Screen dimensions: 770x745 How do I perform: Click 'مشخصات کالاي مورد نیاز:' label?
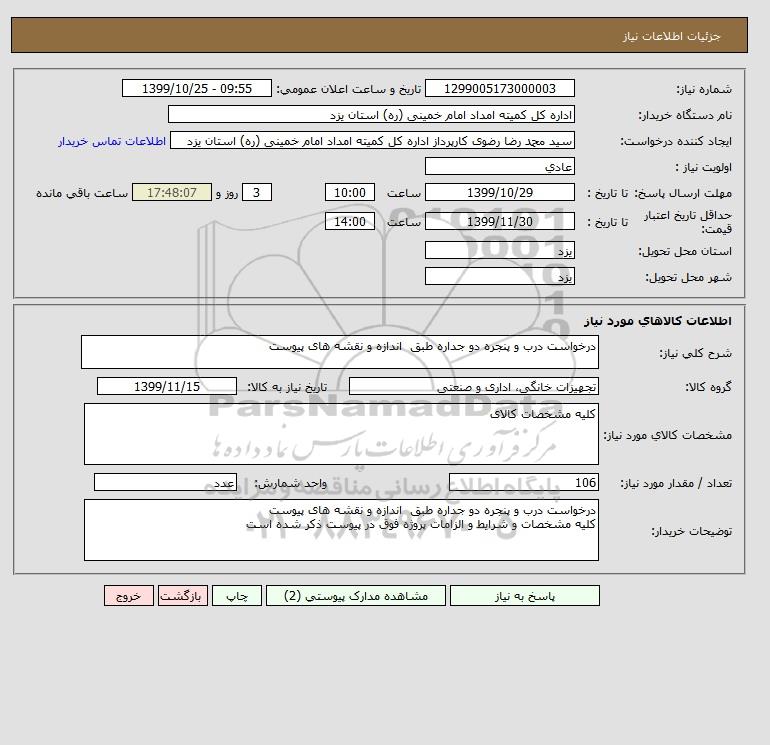click(x=668, y=435)
